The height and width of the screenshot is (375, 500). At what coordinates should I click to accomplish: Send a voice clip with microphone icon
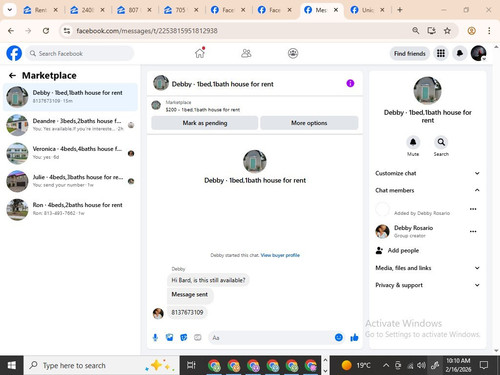155,338
